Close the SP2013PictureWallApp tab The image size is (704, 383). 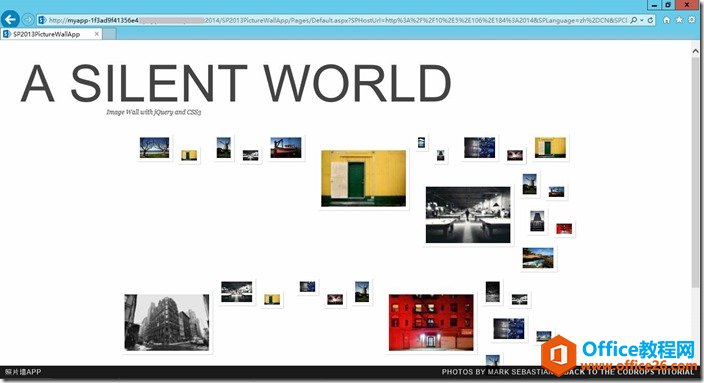97,34
